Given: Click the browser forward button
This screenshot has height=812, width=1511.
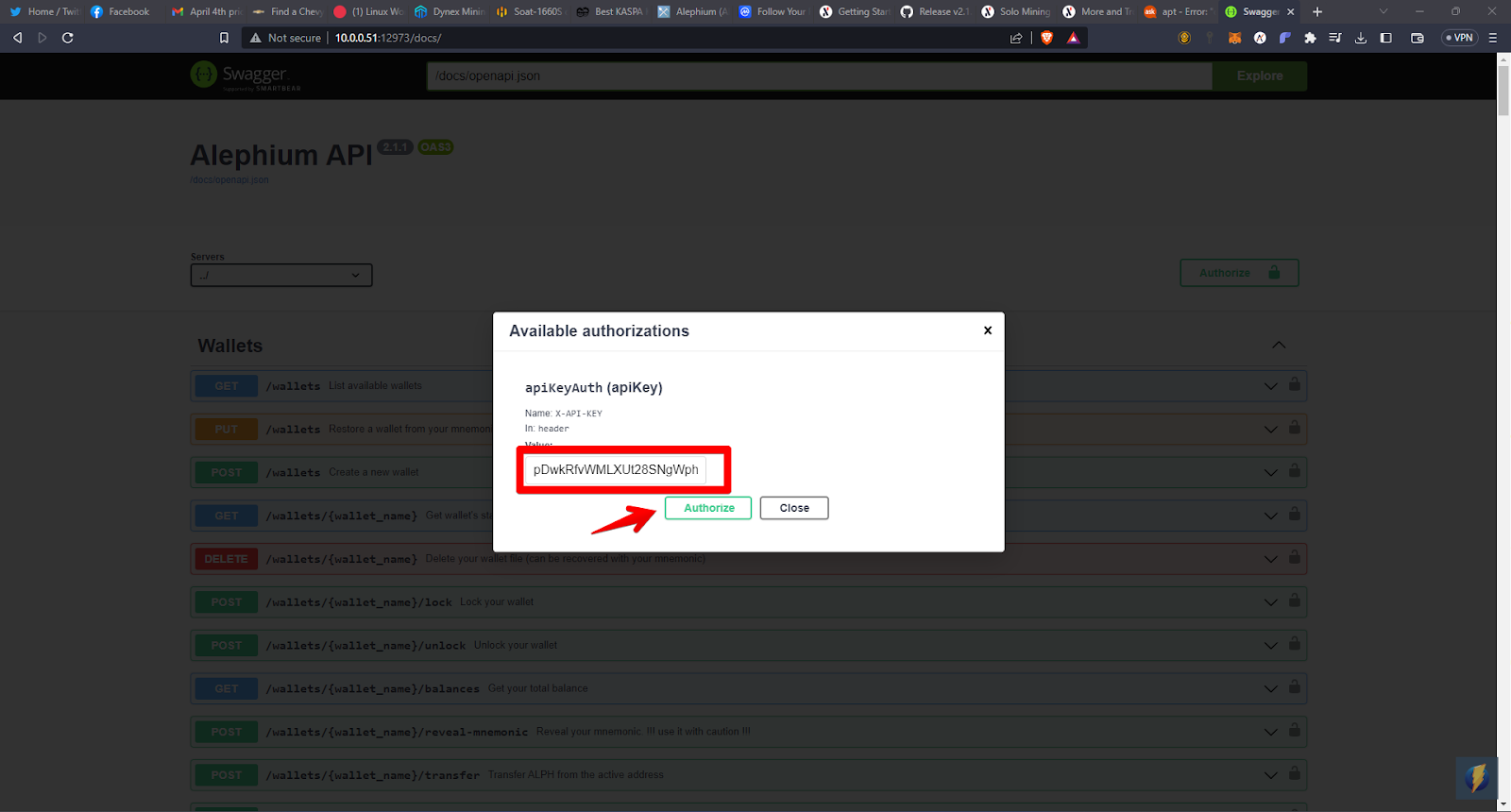Looking at the screenshot, I should pos(42,38).
